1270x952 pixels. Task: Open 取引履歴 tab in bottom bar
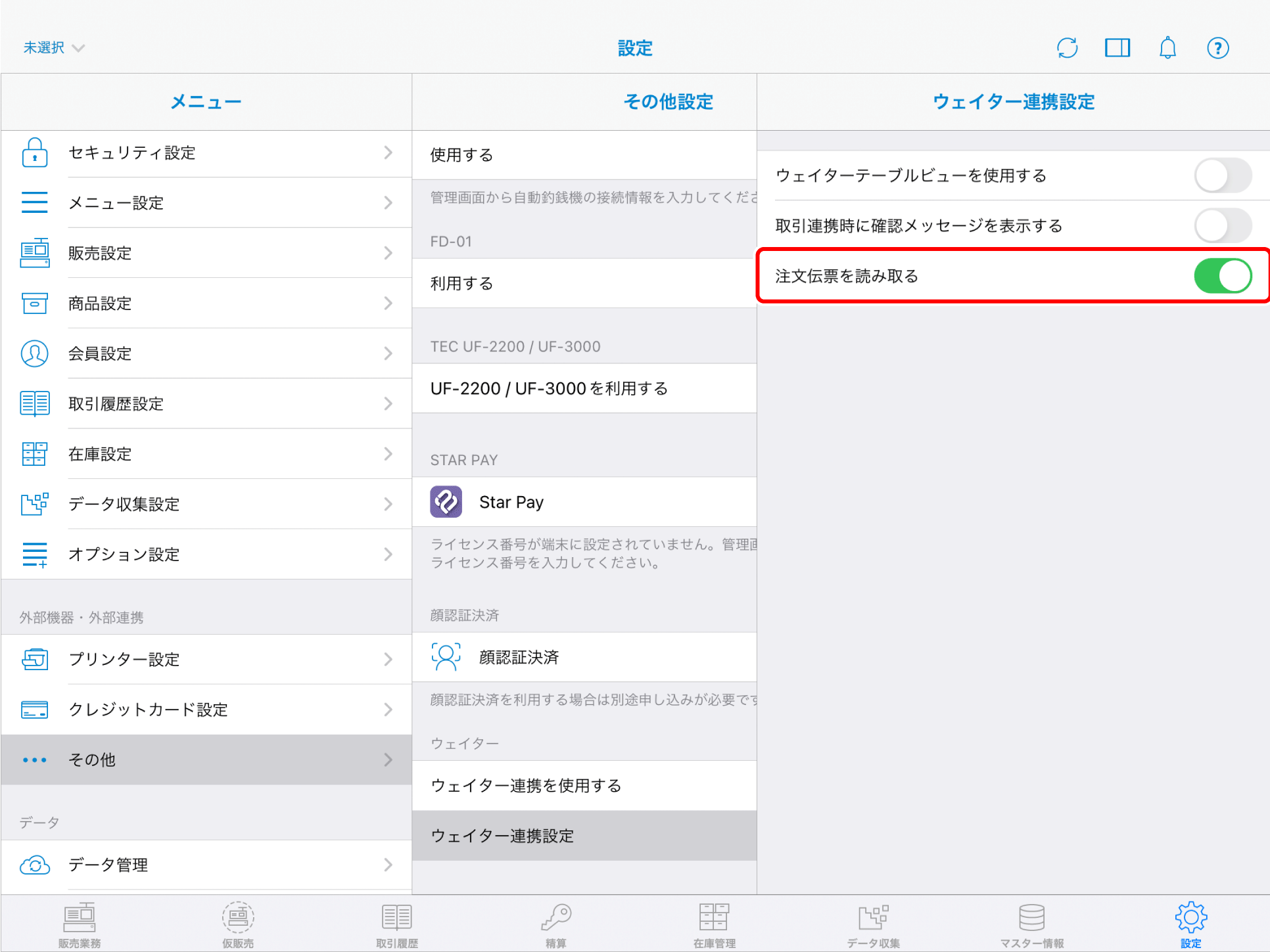pyautogui.click(x=397, y=924)
